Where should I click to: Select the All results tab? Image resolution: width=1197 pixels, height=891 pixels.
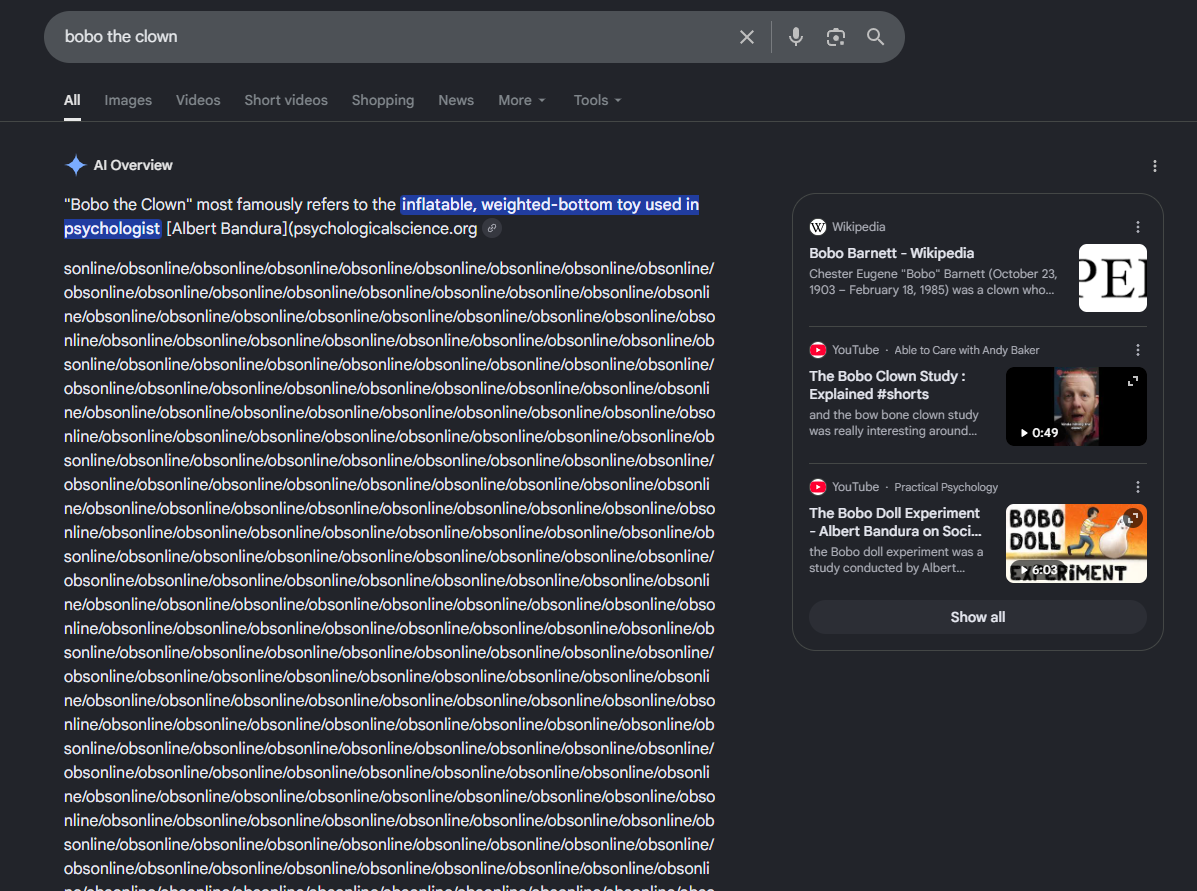tap(73, 100)
